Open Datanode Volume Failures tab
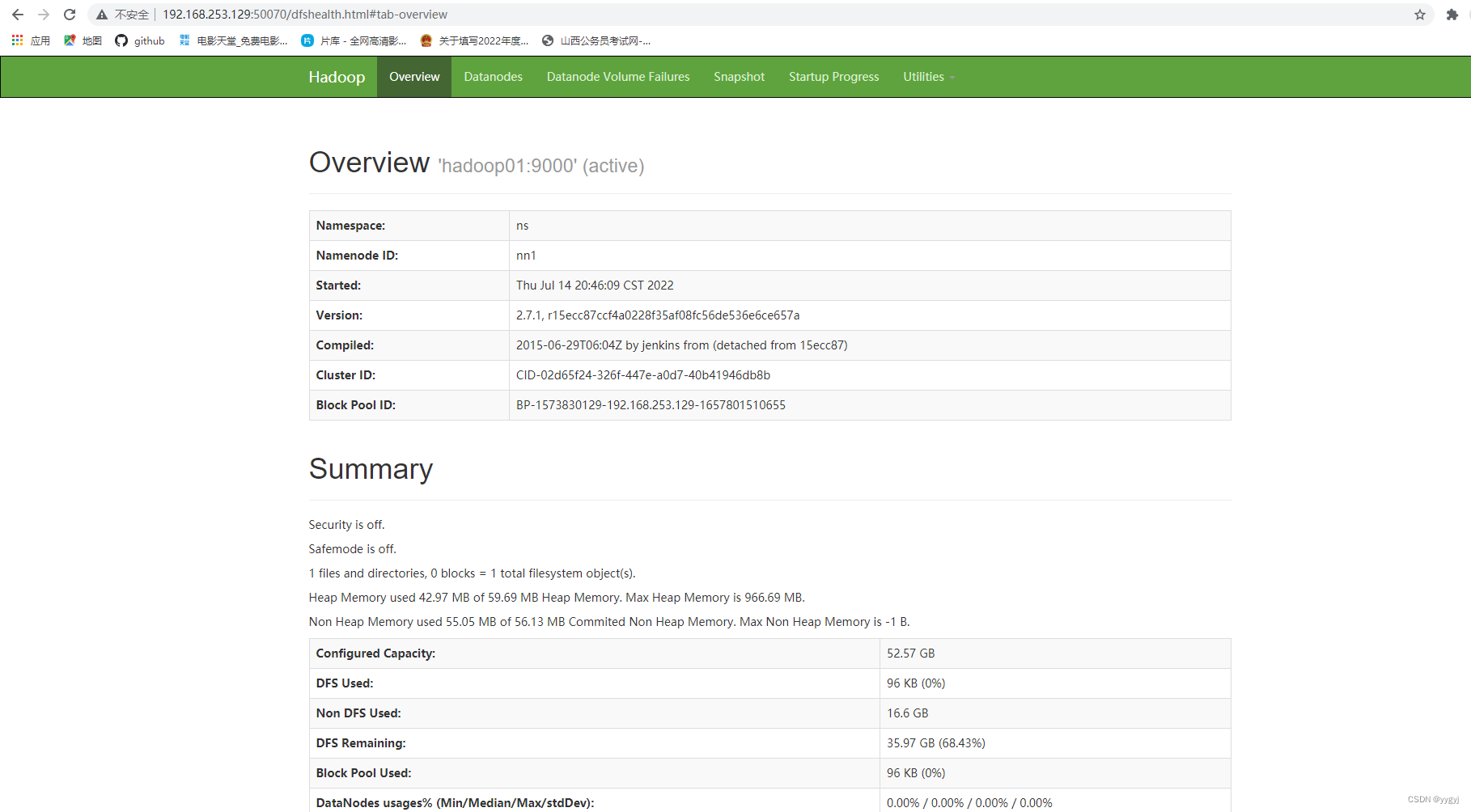 pyautogui.click(x=618, y=77)
